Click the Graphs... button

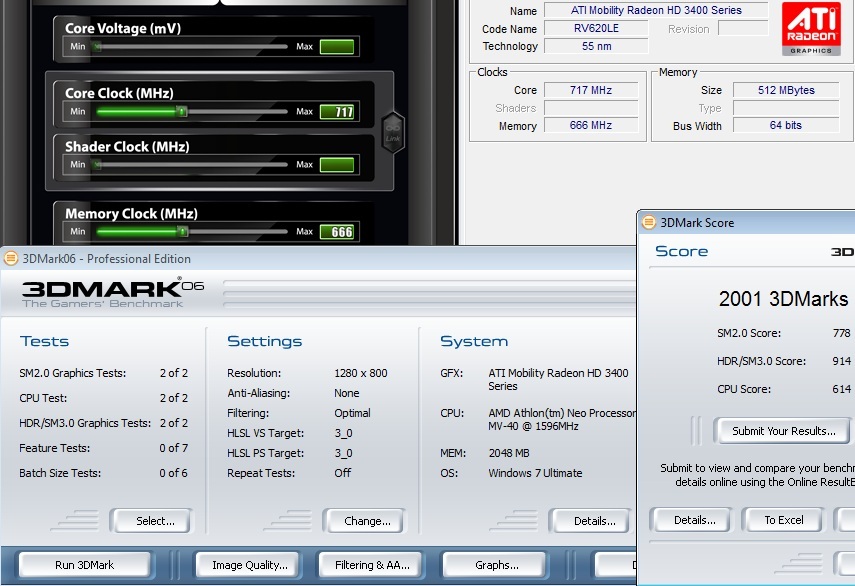coord(495,565)
